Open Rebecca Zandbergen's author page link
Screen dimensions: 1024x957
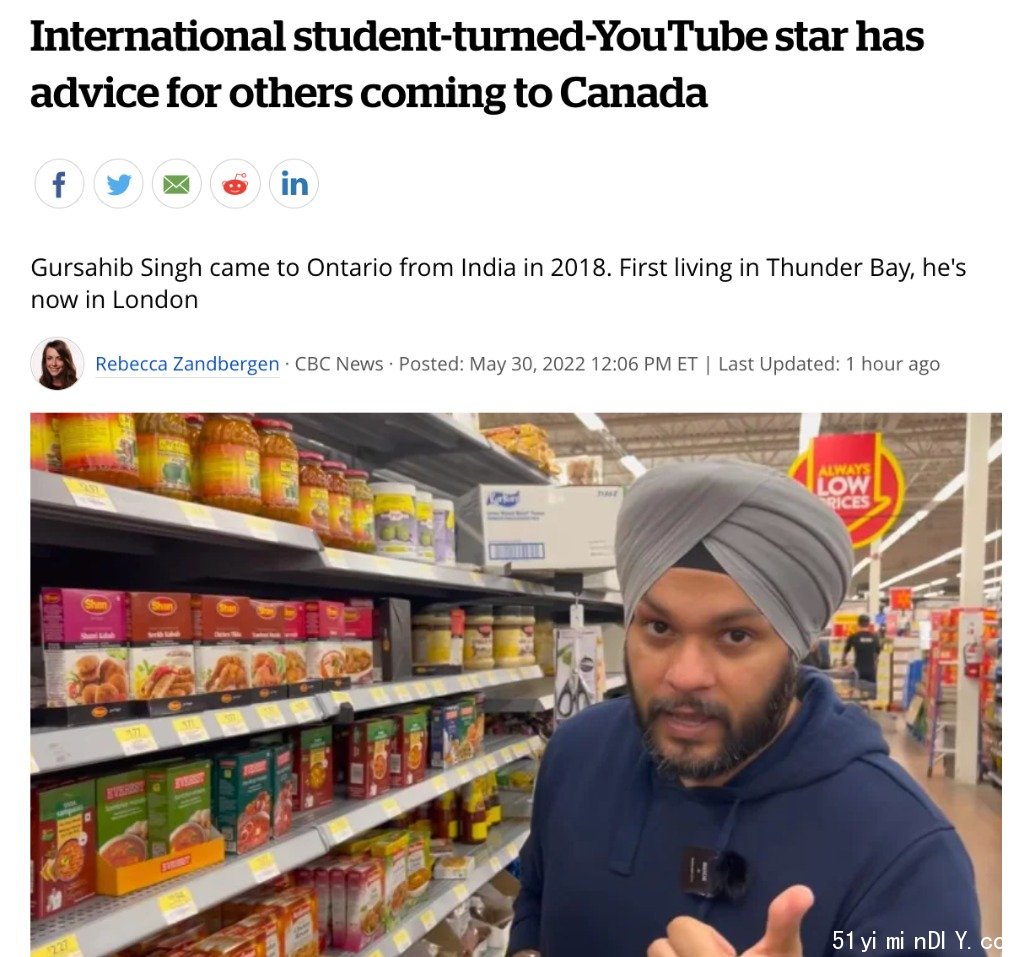click(x=187, y=364)
